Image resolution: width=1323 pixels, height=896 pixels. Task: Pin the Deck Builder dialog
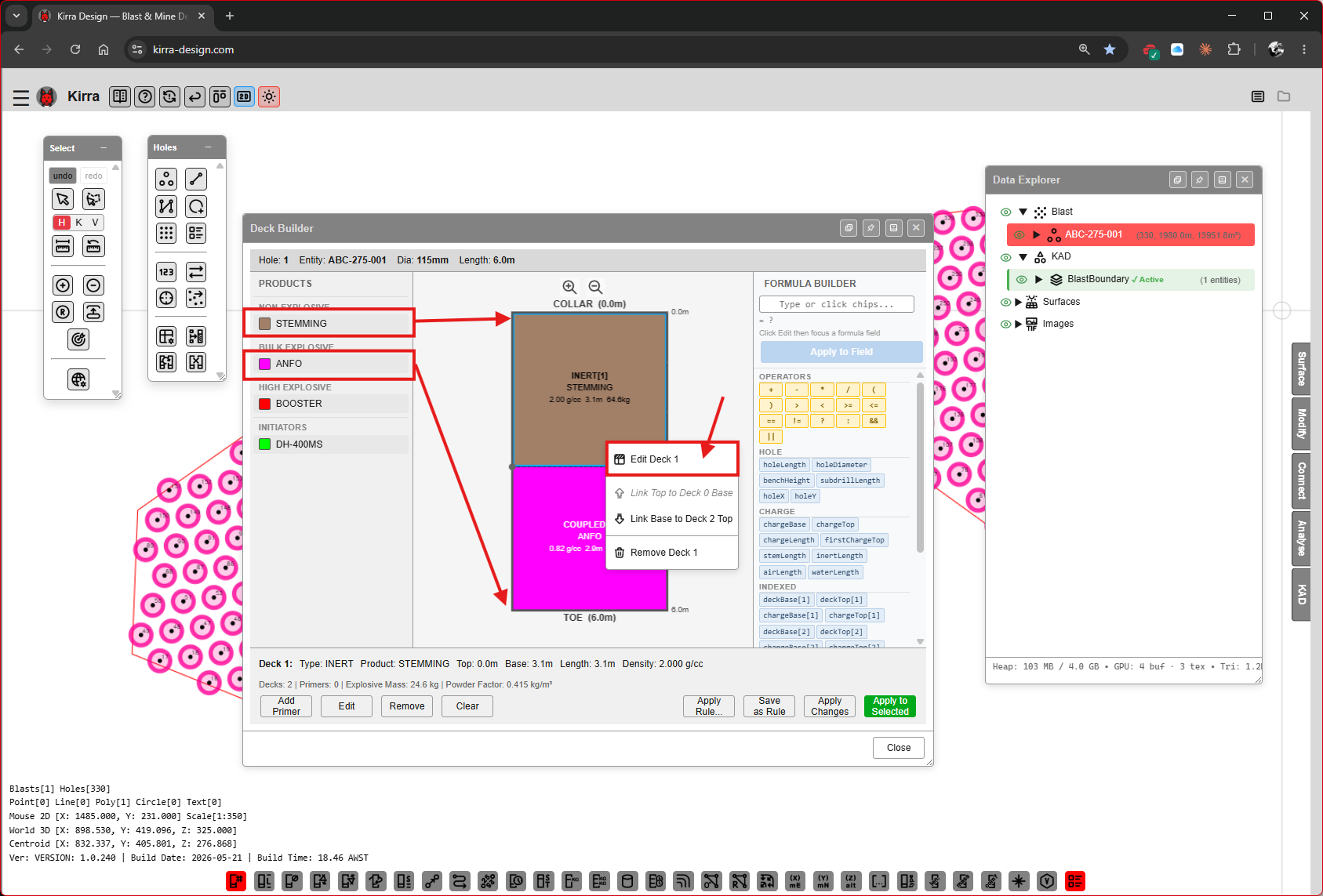(x=871, y=228)
